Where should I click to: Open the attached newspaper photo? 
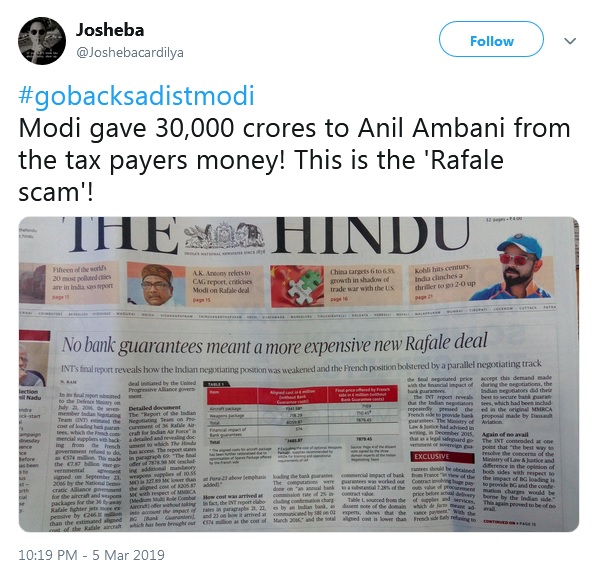pos(299,374)
